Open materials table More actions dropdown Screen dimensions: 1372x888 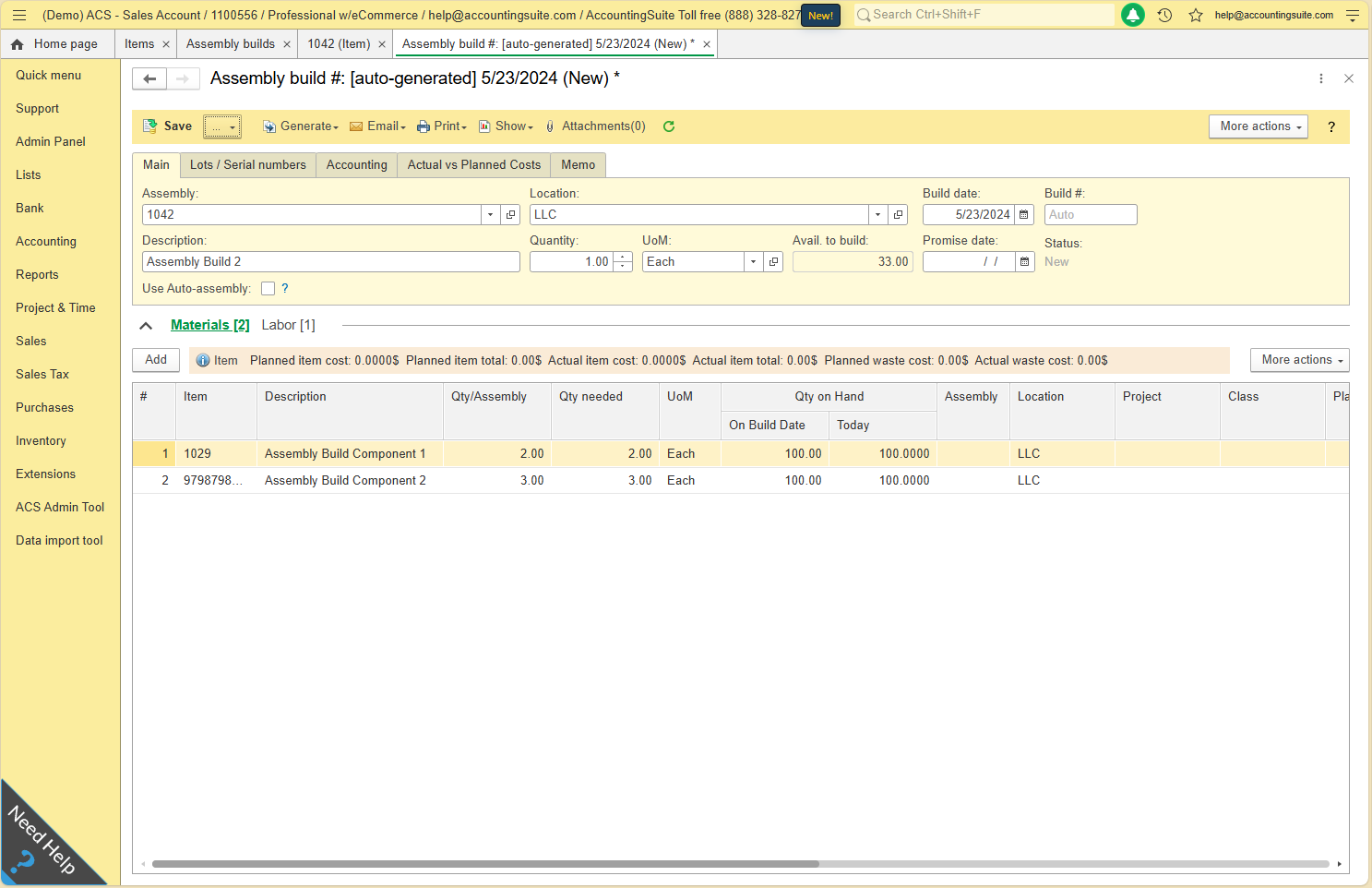(1300, 360)
